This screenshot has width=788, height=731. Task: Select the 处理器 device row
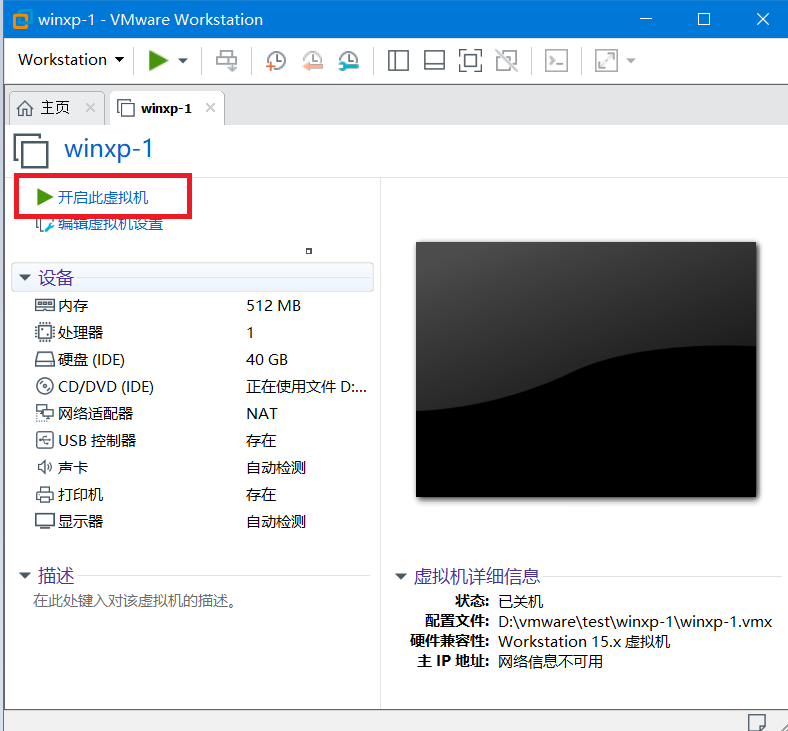(201, 333)
